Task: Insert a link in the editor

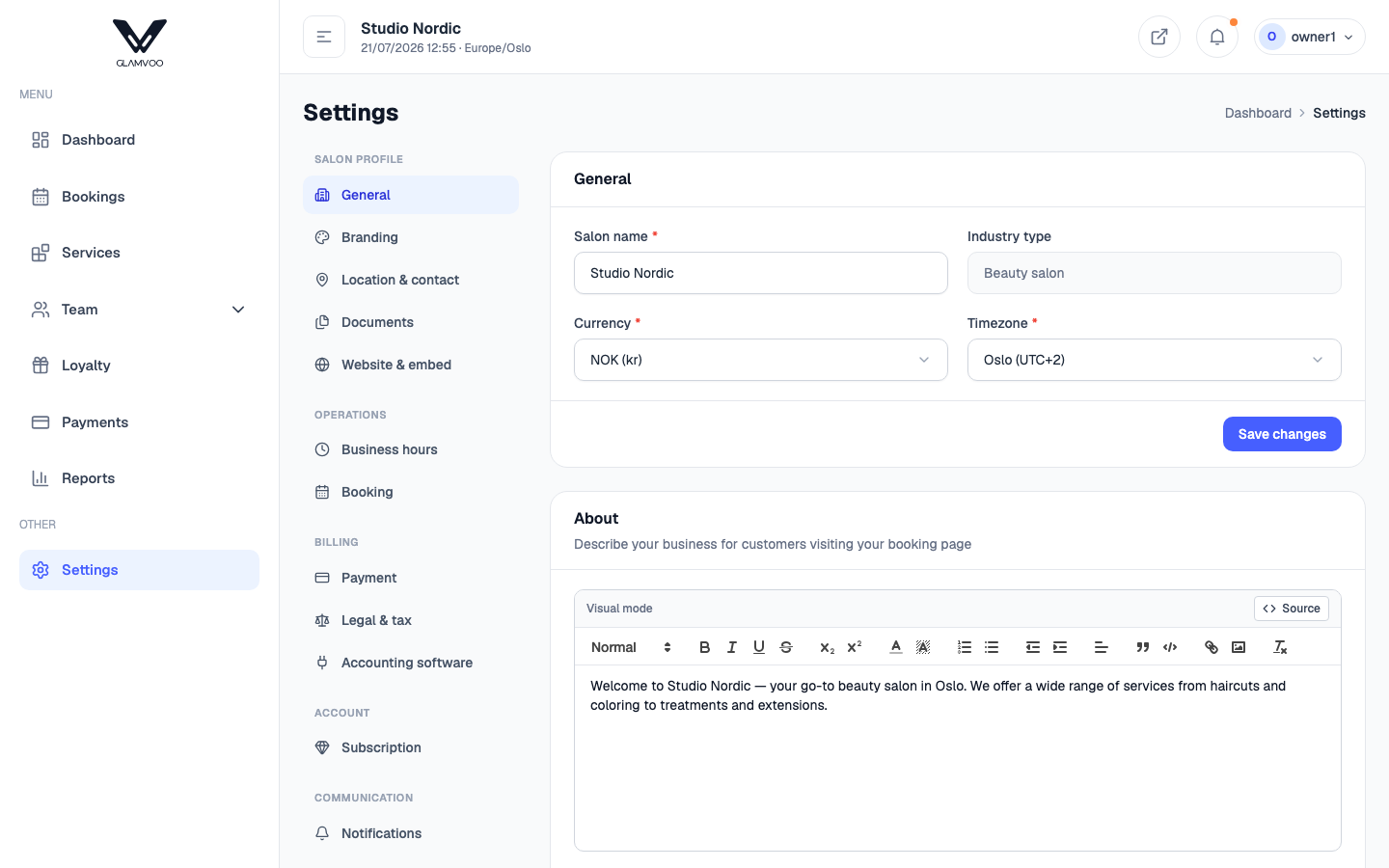Action: click(x=1212, y=647)
